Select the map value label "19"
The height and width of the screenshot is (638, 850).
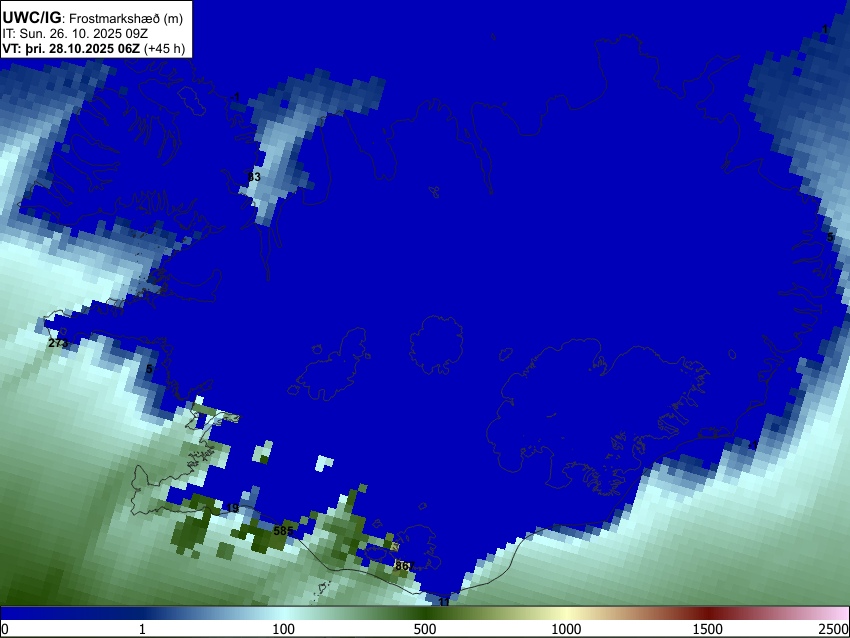click(233, 508)
